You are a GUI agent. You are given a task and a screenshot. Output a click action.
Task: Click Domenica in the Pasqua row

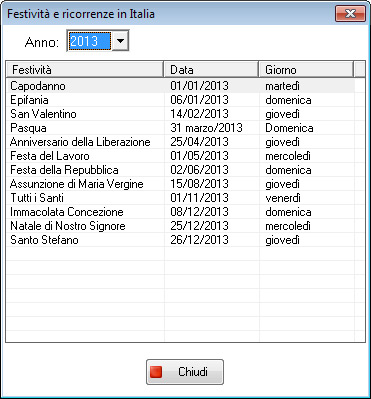coord(289,128)
